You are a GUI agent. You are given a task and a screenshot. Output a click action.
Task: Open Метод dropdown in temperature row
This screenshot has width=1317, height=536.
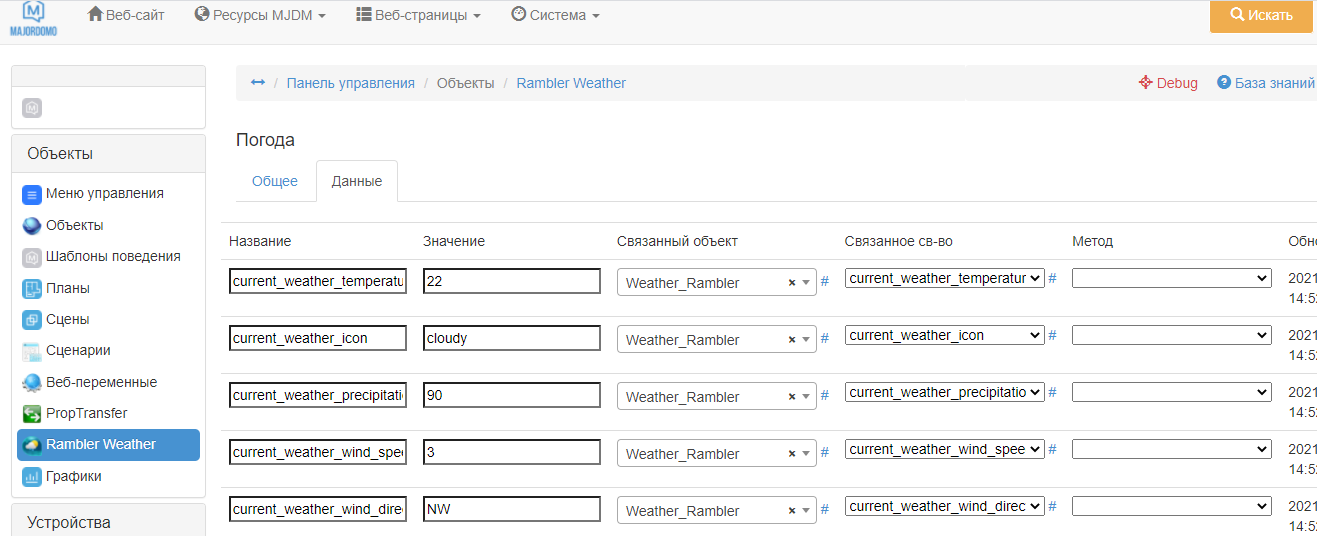1171,279
